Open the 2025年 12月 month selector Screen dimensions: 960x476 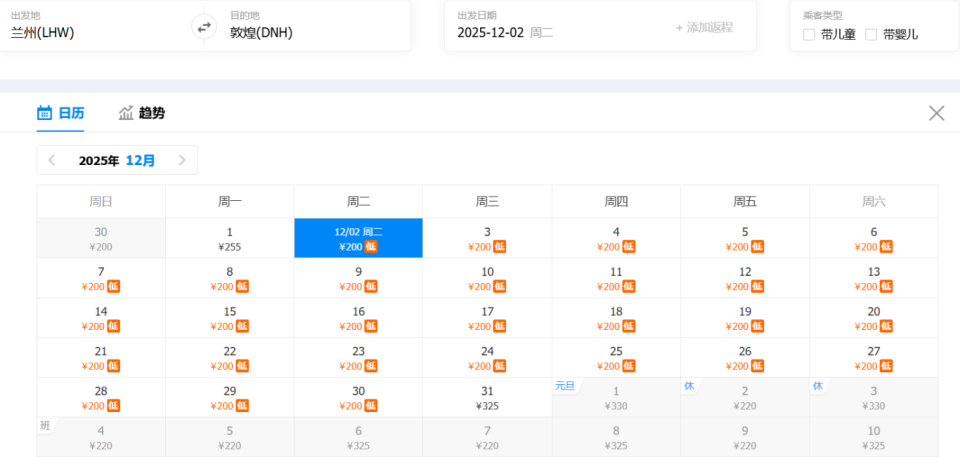(x=117, y=160)
